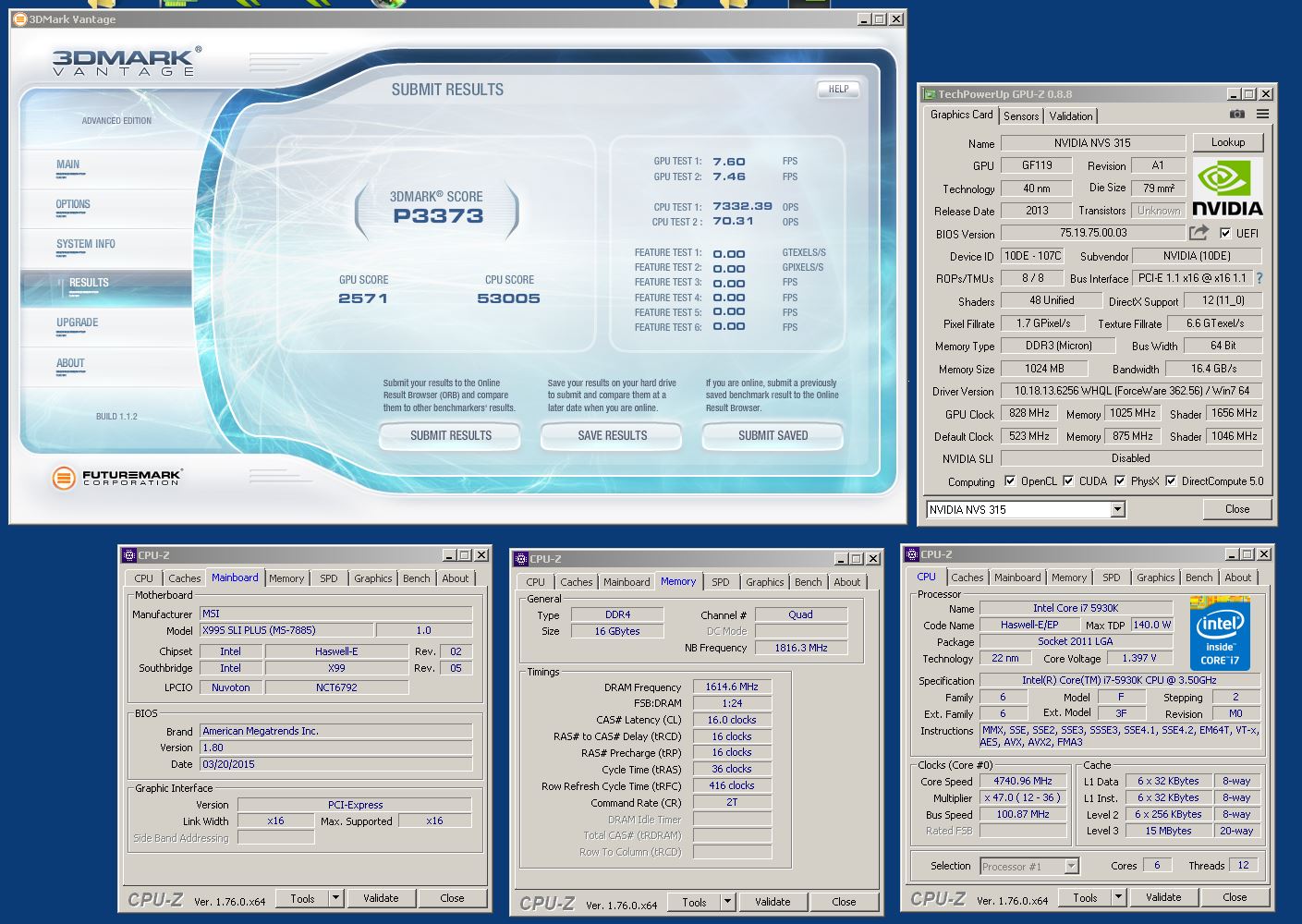Click the Core Speed value 4740.96 MHz
The height and width of the screenshot is (924, 1302).
tap(1023, 782)
